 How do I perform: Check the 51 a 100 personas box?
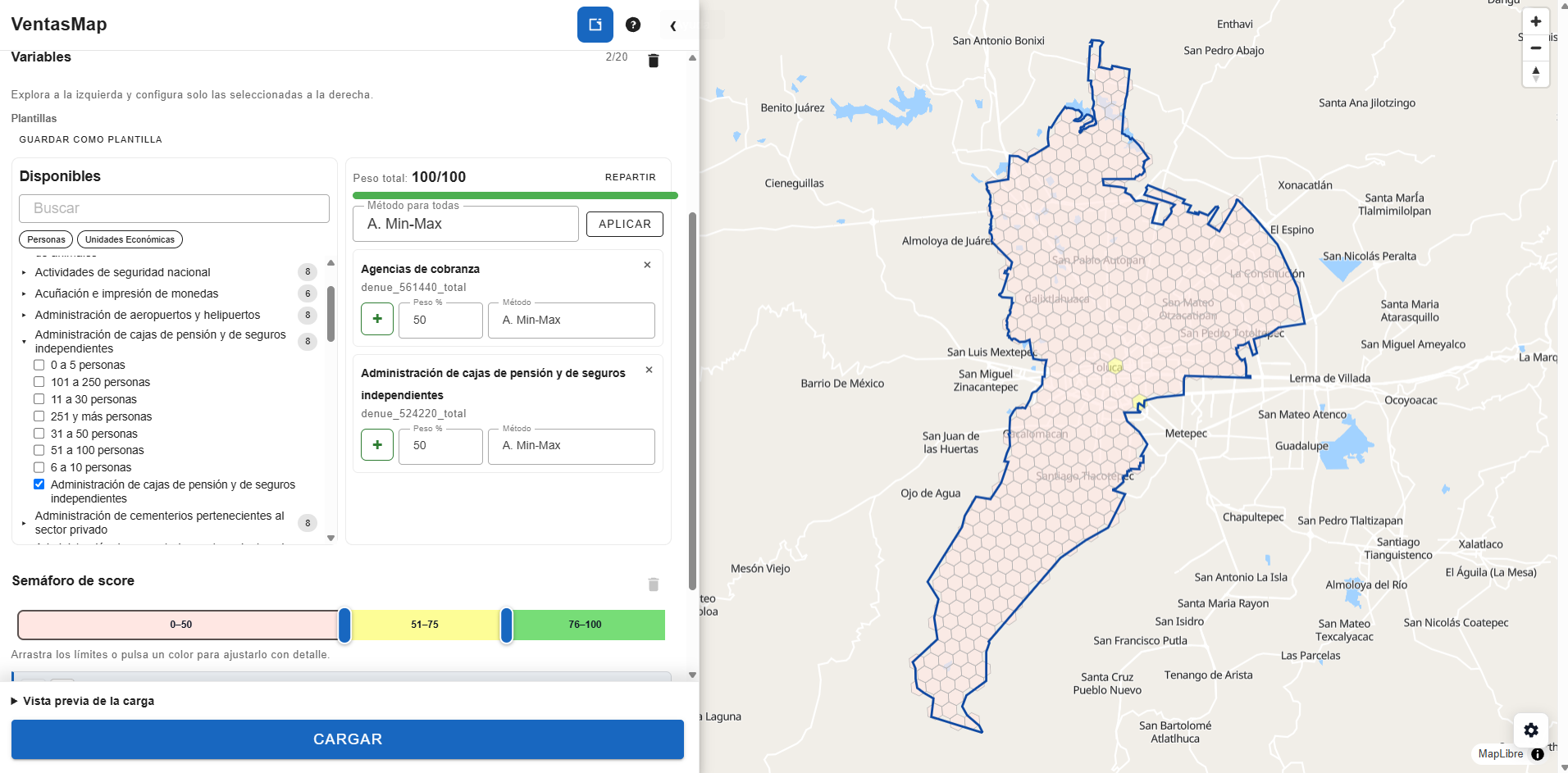coord(39,450)
